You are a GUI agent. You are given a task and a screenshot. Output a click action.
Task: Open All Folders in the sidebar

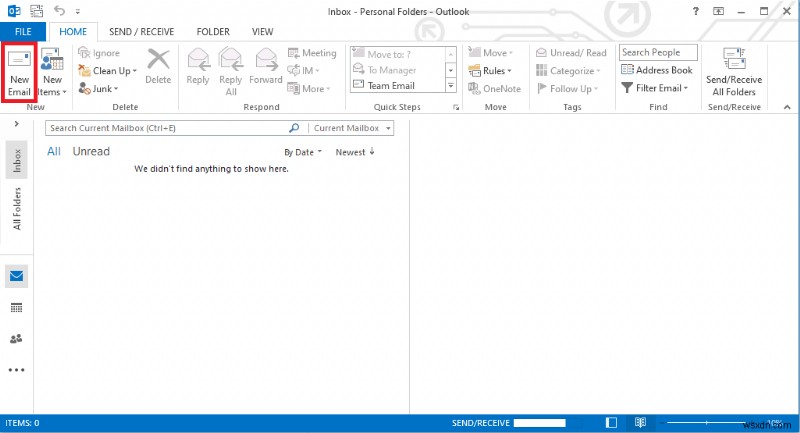coord(17,209)
